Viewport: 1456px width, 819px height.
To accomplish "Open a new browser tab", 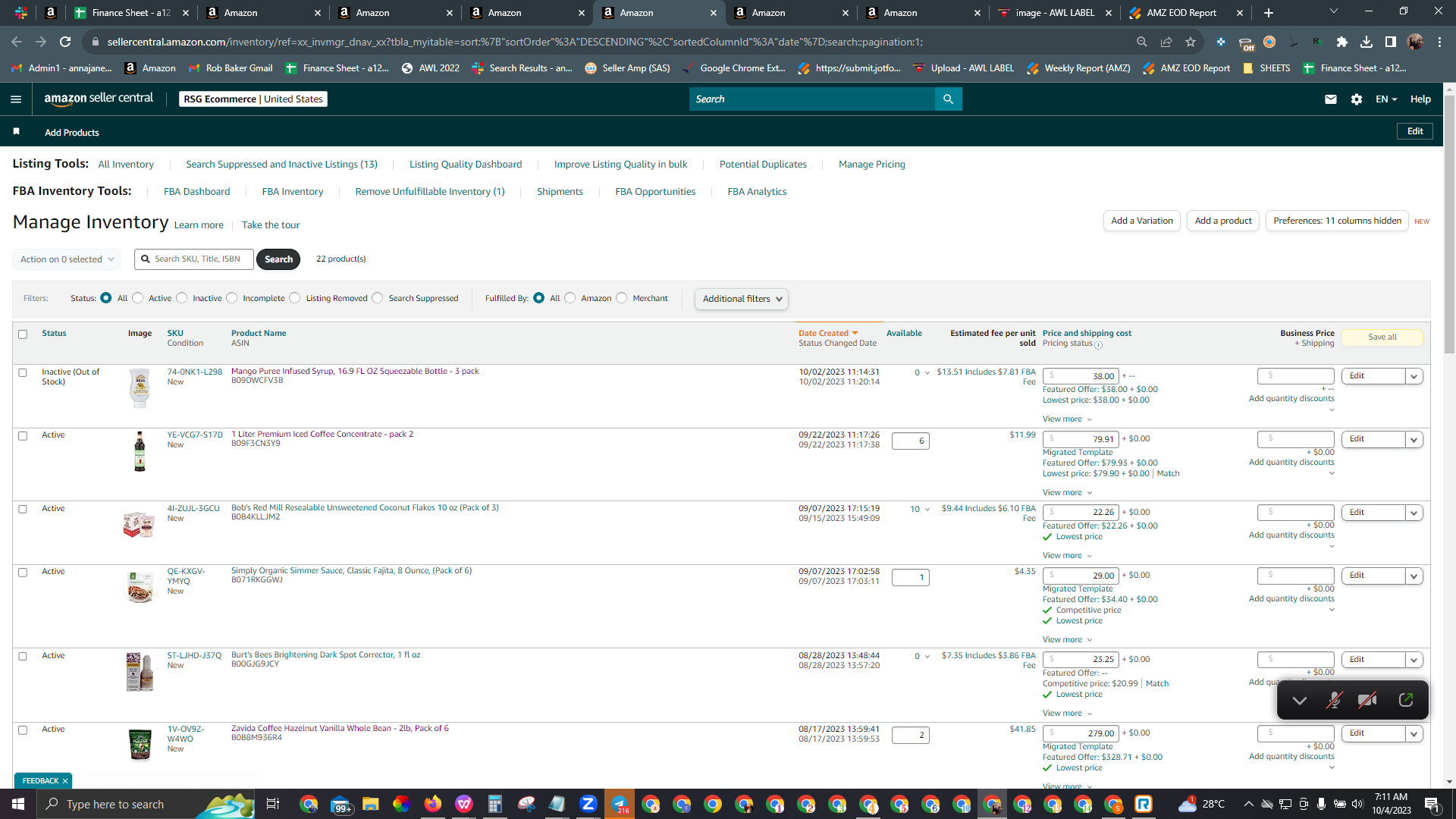I will [1269, 13].
